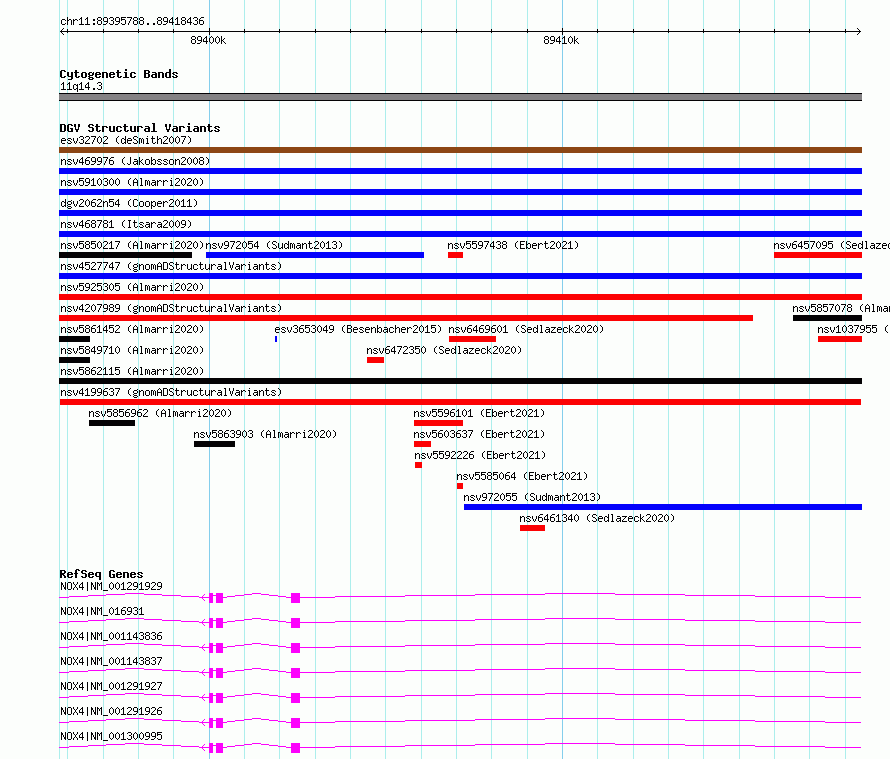The image size is (890, 759).
Task: Click the esv32702 (deSmith2007) variant label
Action: pyautogui.click(x=126, y=140)
